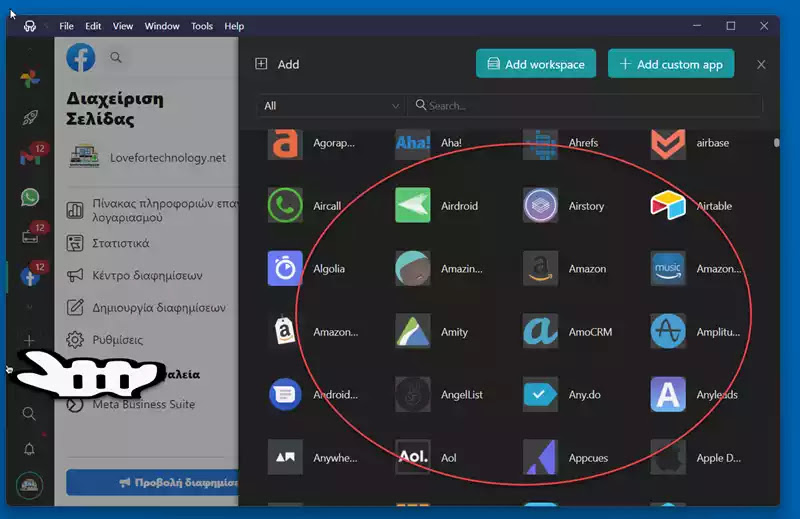The width and height of the screenshot is (800, 519).
Task: Select the Aha! app icon
Action: [x=412, y=144]
